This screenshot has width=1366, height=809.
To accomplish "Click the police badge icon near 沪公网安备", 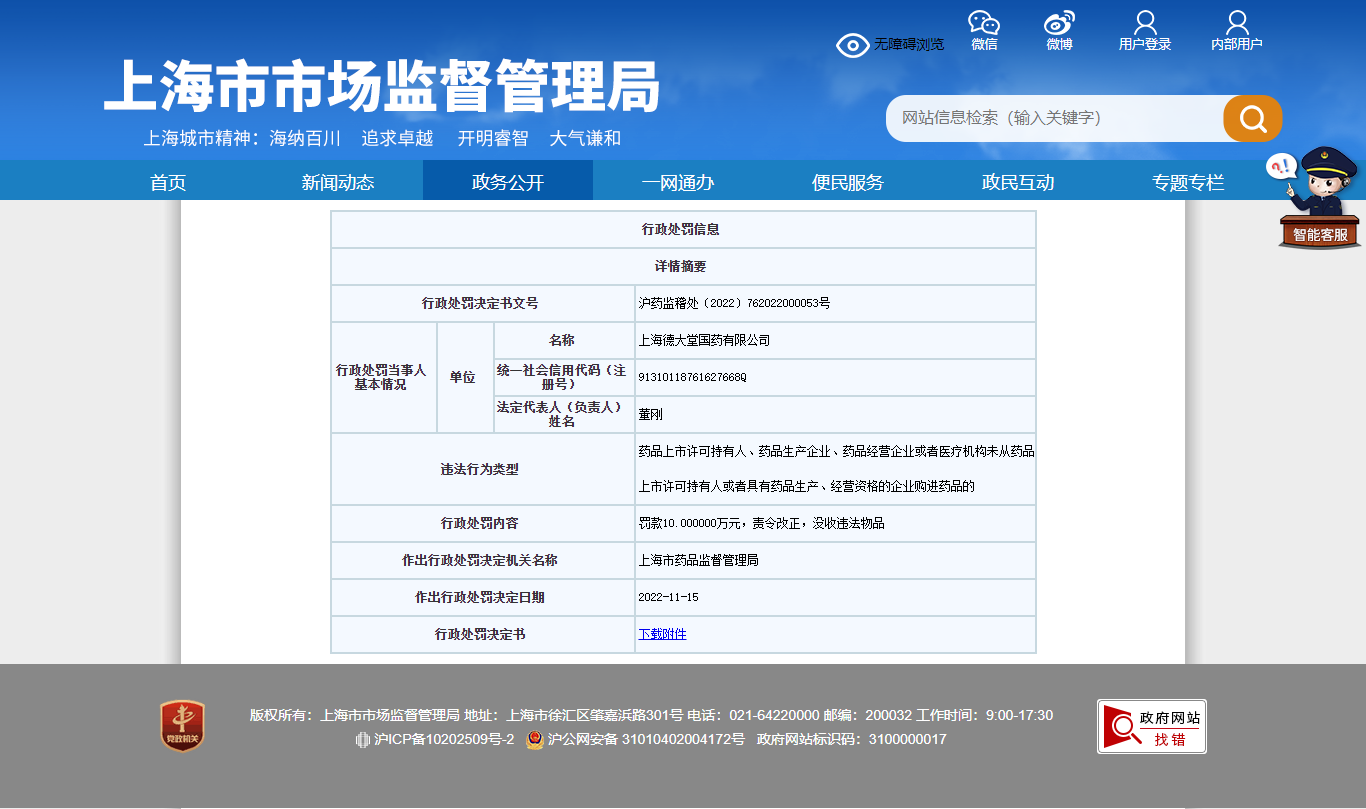I will pos(535,740).
